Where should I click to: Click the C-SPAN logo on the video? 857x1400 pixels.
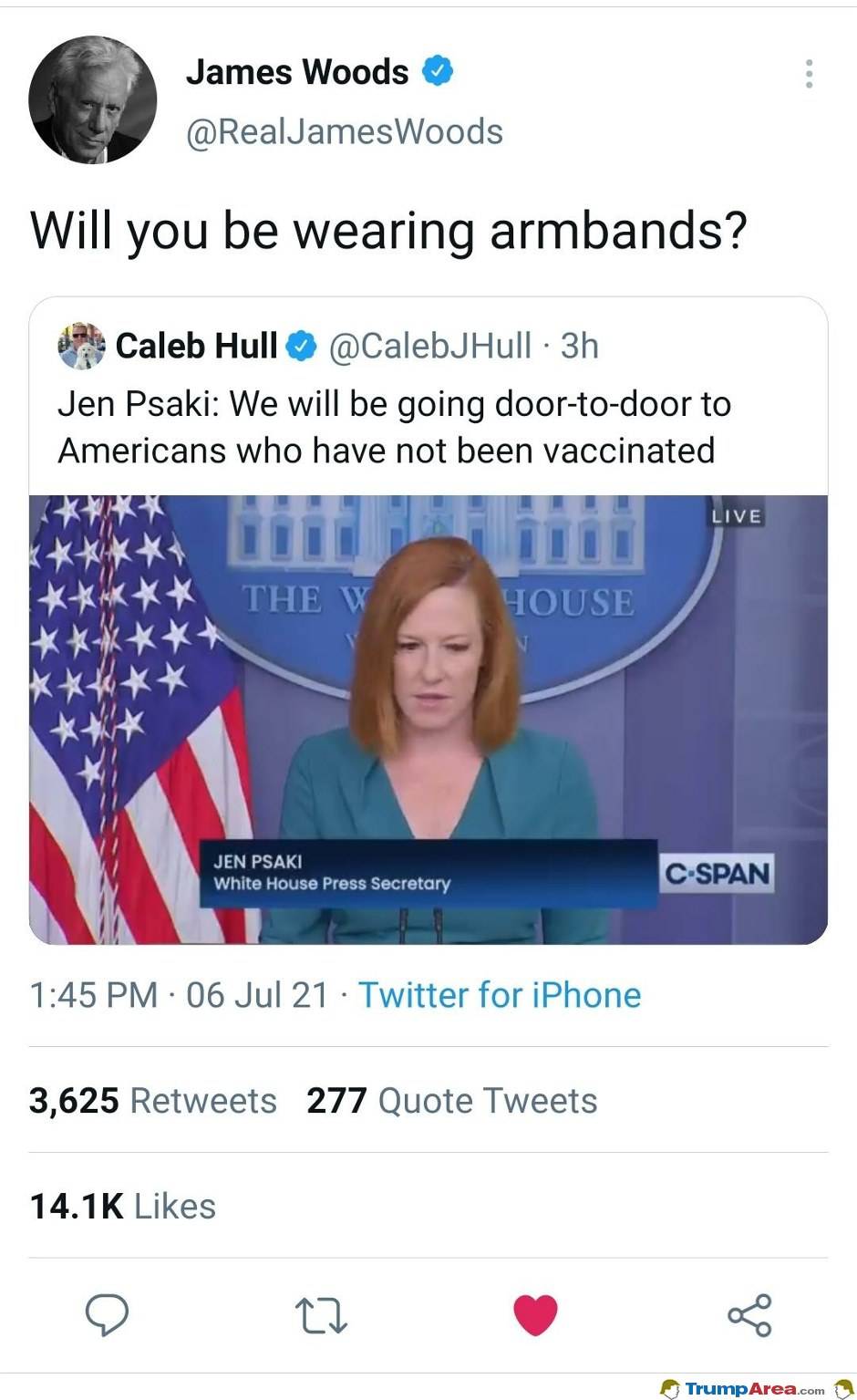717,873
